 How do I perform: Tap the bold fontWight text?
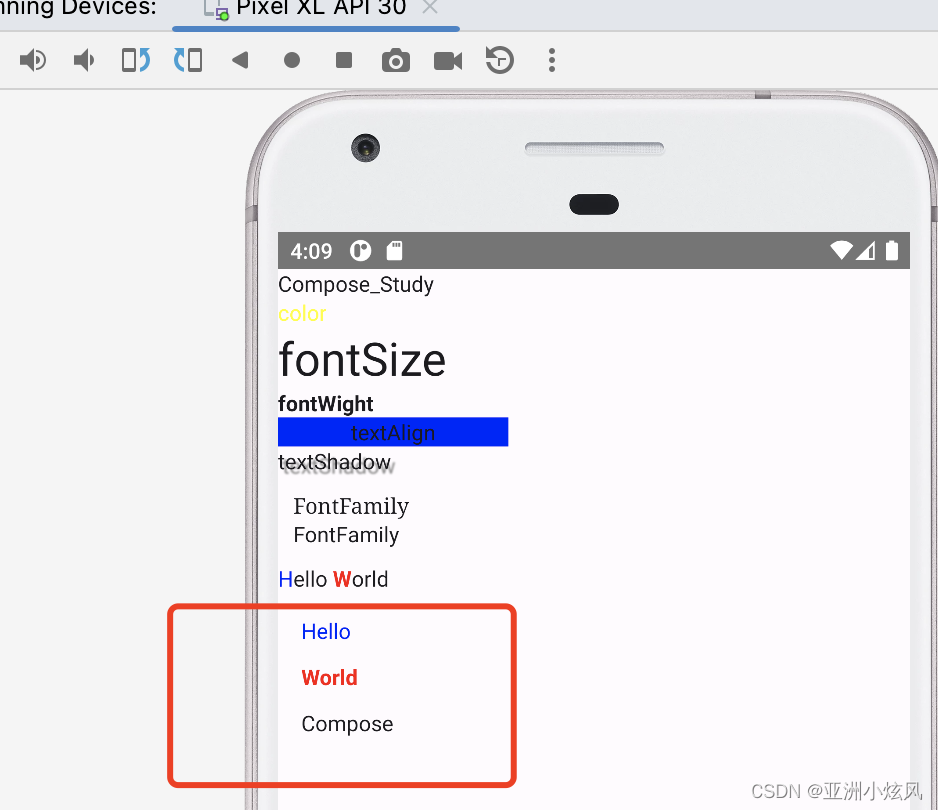[326, 404]
